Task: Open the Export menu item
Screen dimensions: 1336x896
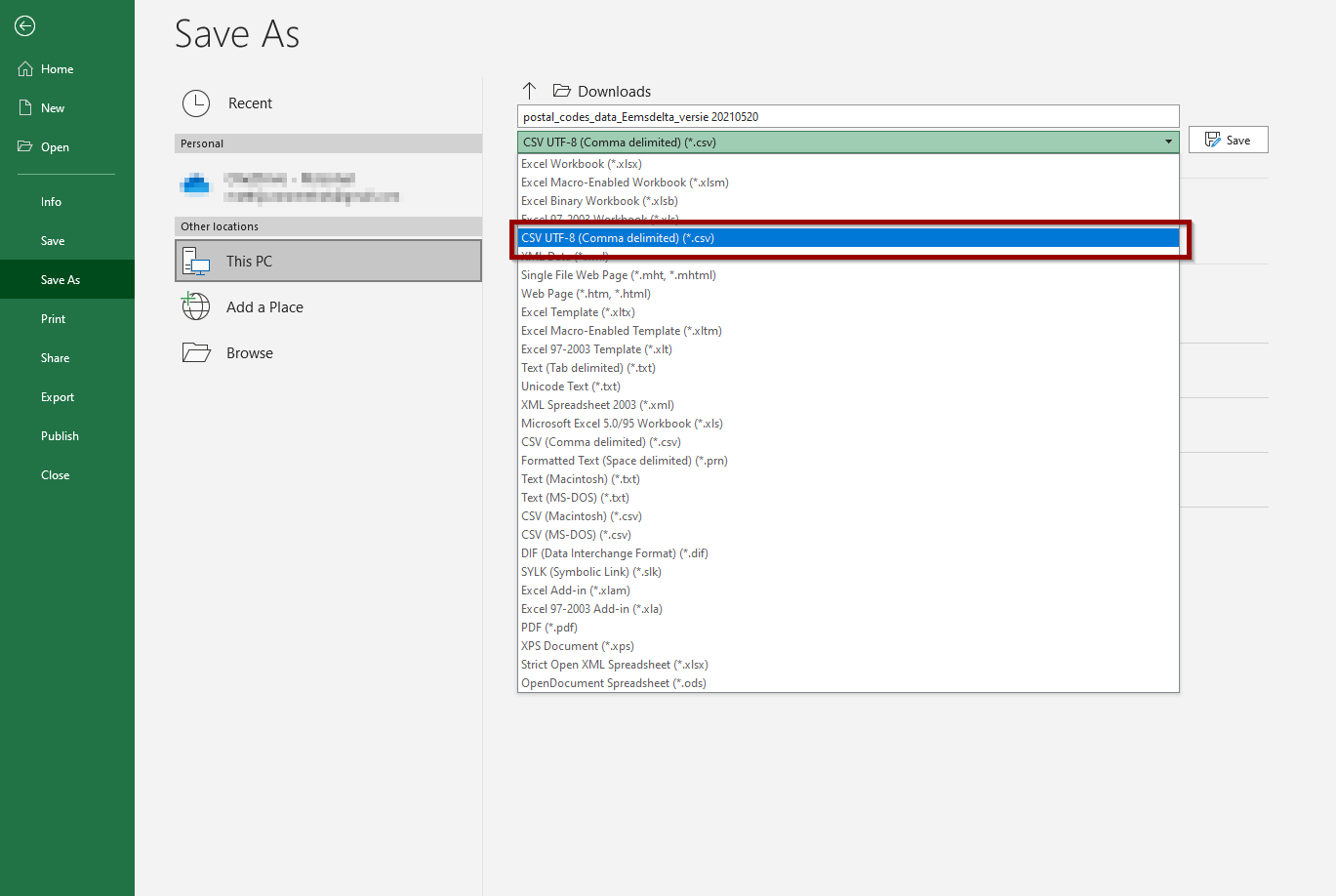Action: [x=58, y=397]
